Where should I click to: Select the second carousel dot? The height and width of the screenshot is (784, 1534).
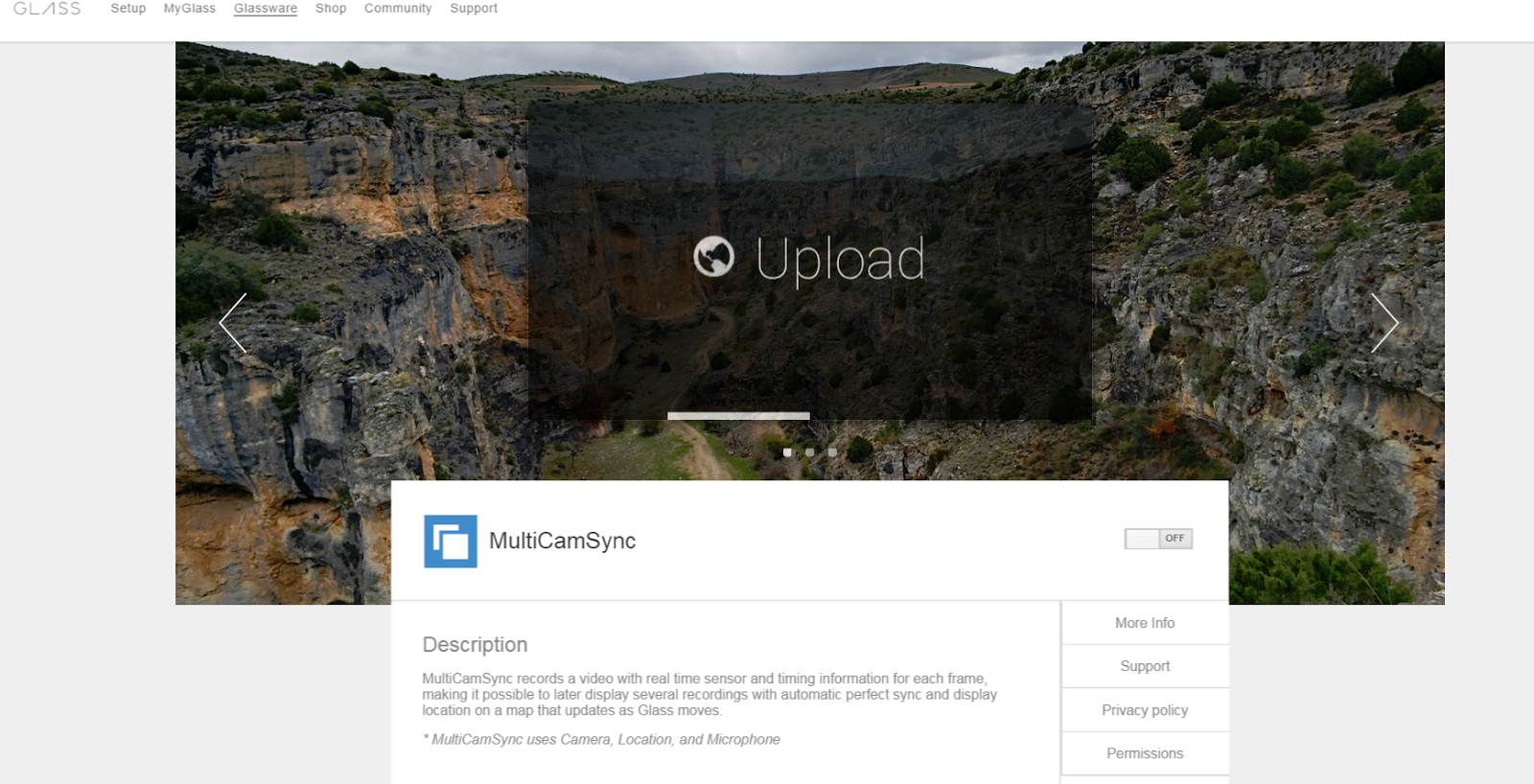pyautogui.click(x=810, y=452)
